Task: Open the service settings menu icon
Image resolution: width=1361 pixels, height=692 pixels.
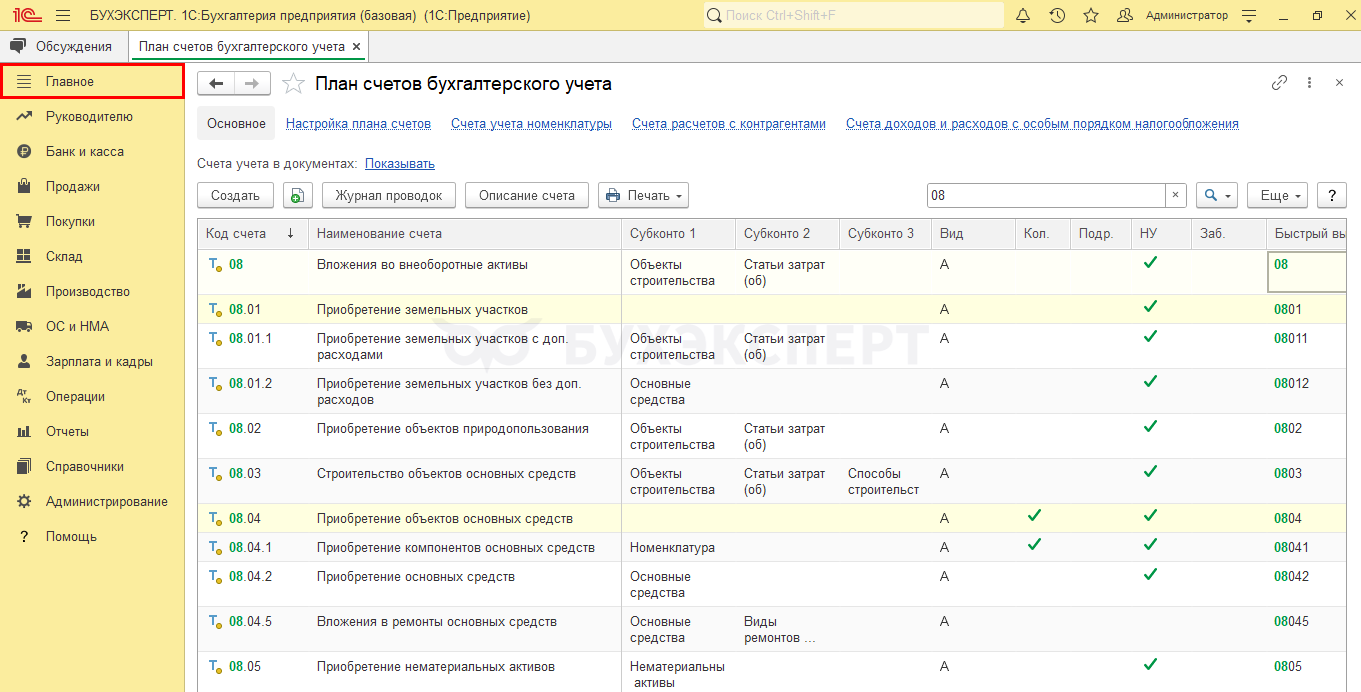Action: click(x=1249, y=16)
